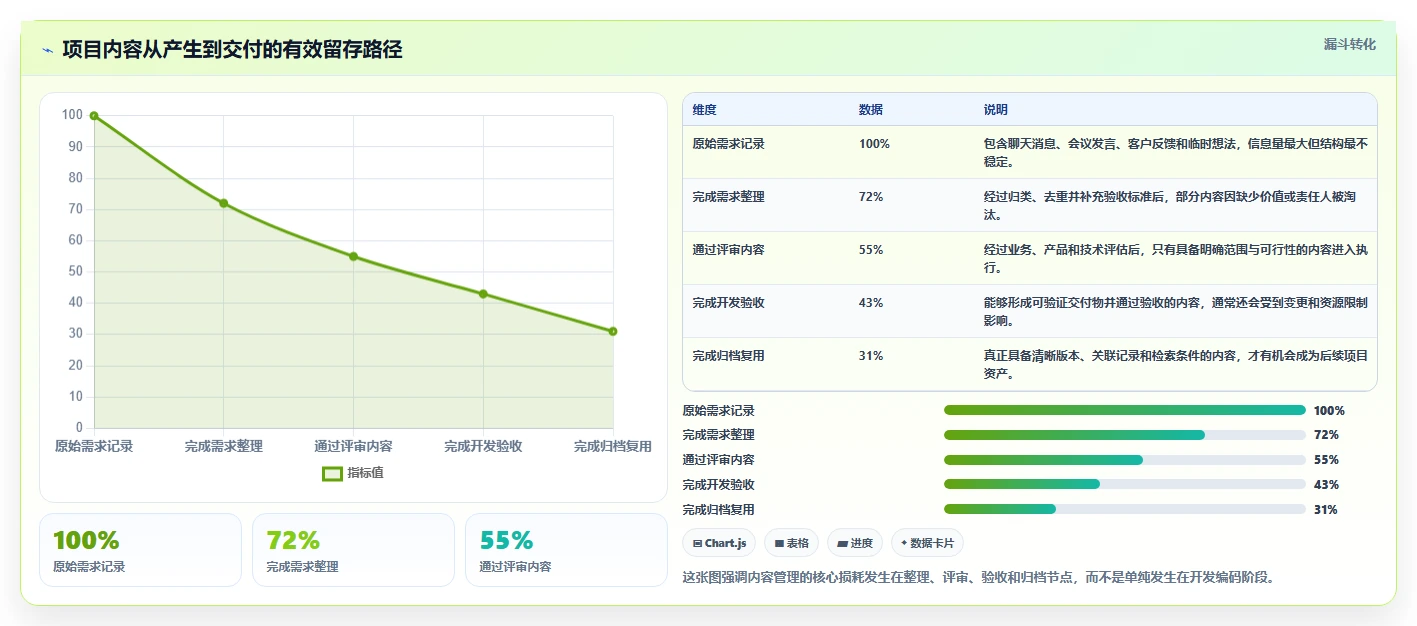Click description starting 能够形成可验证交付物
Screen dimensions: 1417x626
coord(1175,311)
